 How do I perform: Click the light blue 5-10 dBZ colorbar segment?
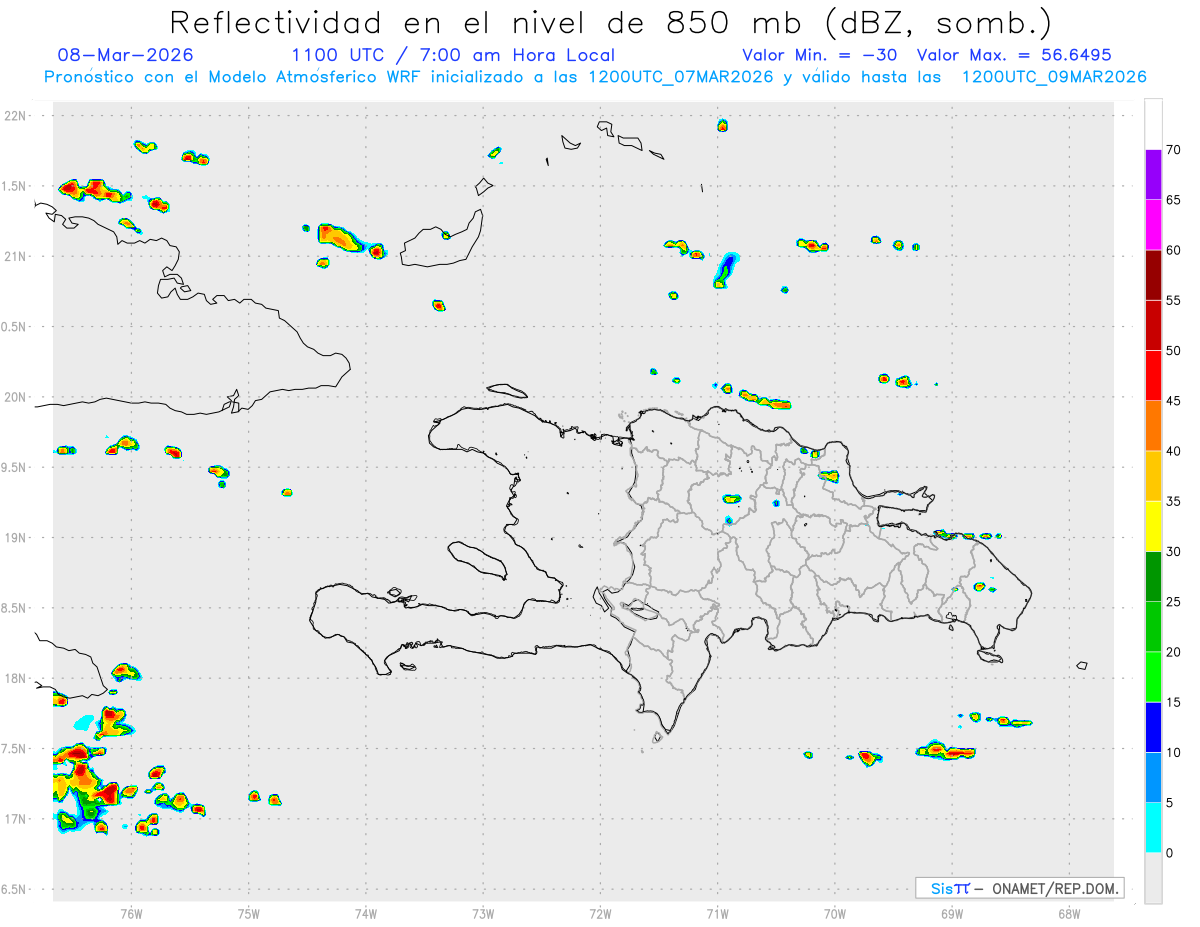point(1153,778)
